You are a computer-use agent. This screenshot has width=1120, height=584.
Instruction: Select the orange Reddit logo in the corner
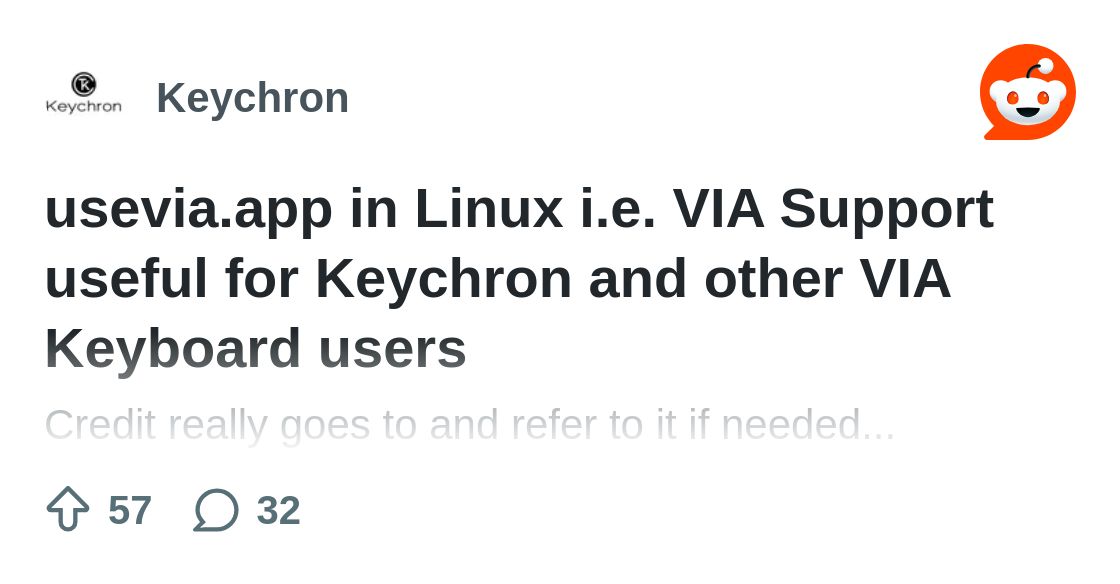pyautogui.click(x=1027, y=91)
